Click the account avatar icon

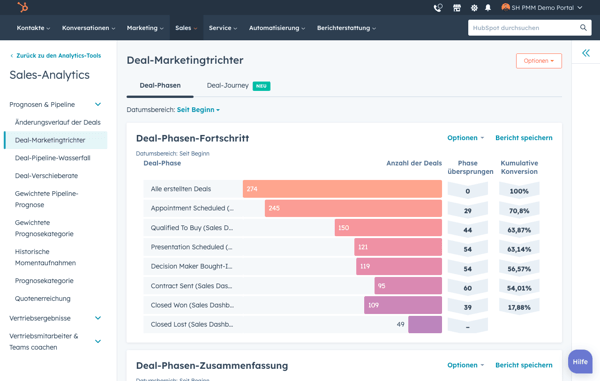pyautogui.click(x=505, y=7)
